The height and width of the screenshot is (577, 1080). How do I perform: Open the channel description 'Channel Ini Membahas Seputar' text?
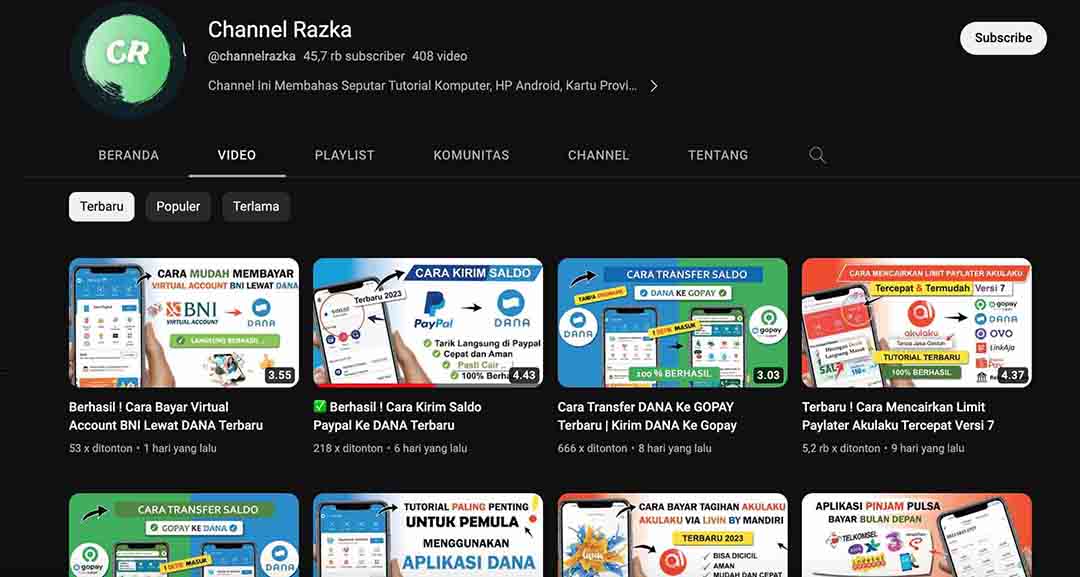(x=422, y=86)
